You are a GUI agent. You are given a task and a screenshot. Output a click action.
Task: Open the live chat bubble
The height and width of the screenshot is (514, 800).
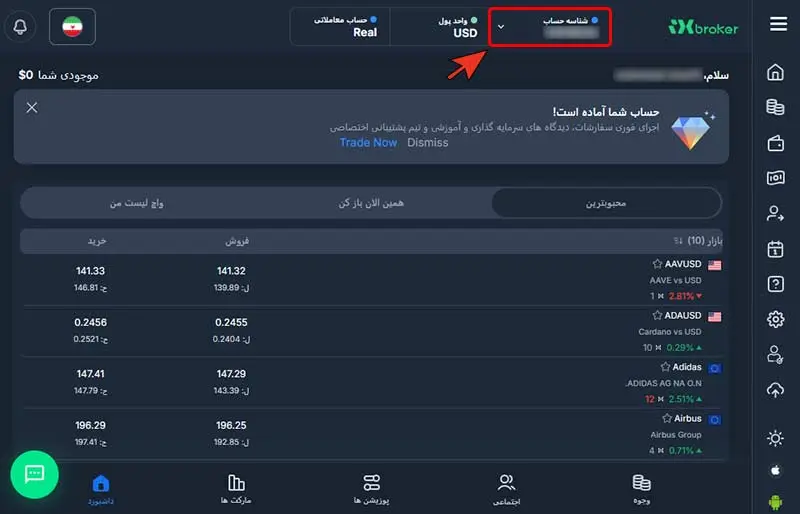[x=34, y=474]
